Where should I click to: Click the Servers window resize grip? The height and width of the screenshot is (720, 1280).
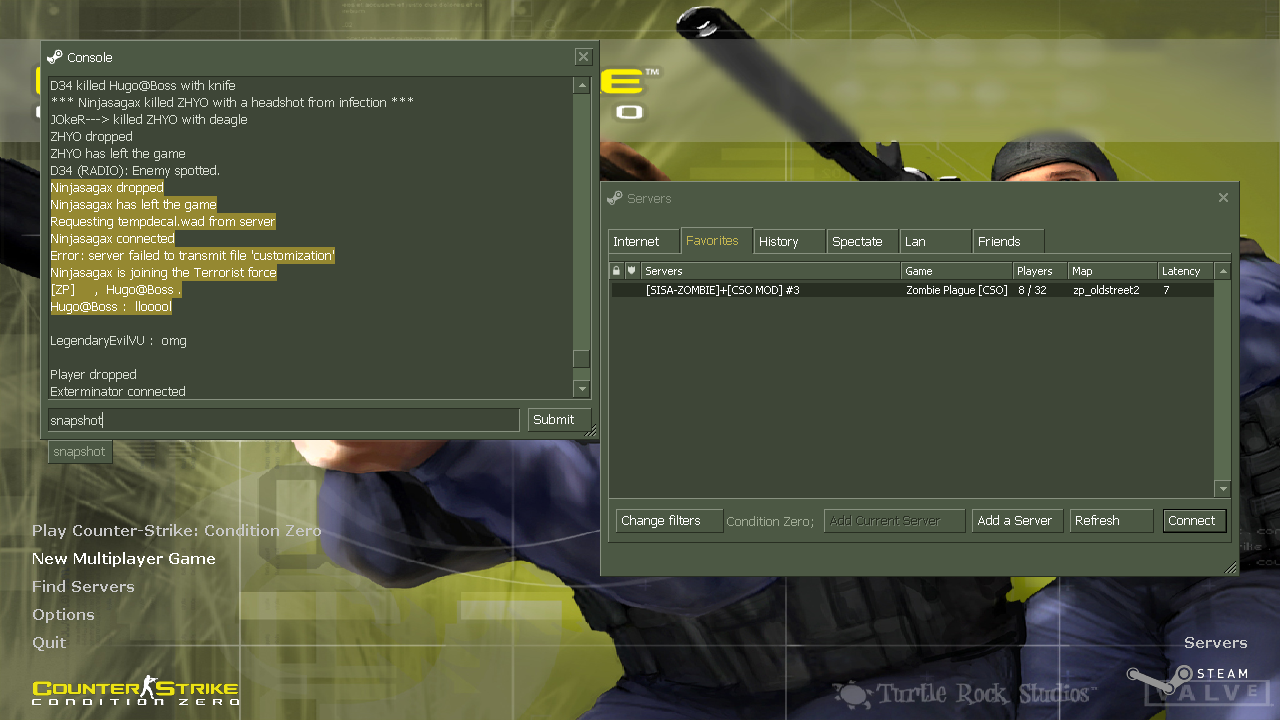click(x=1231, y=568)
